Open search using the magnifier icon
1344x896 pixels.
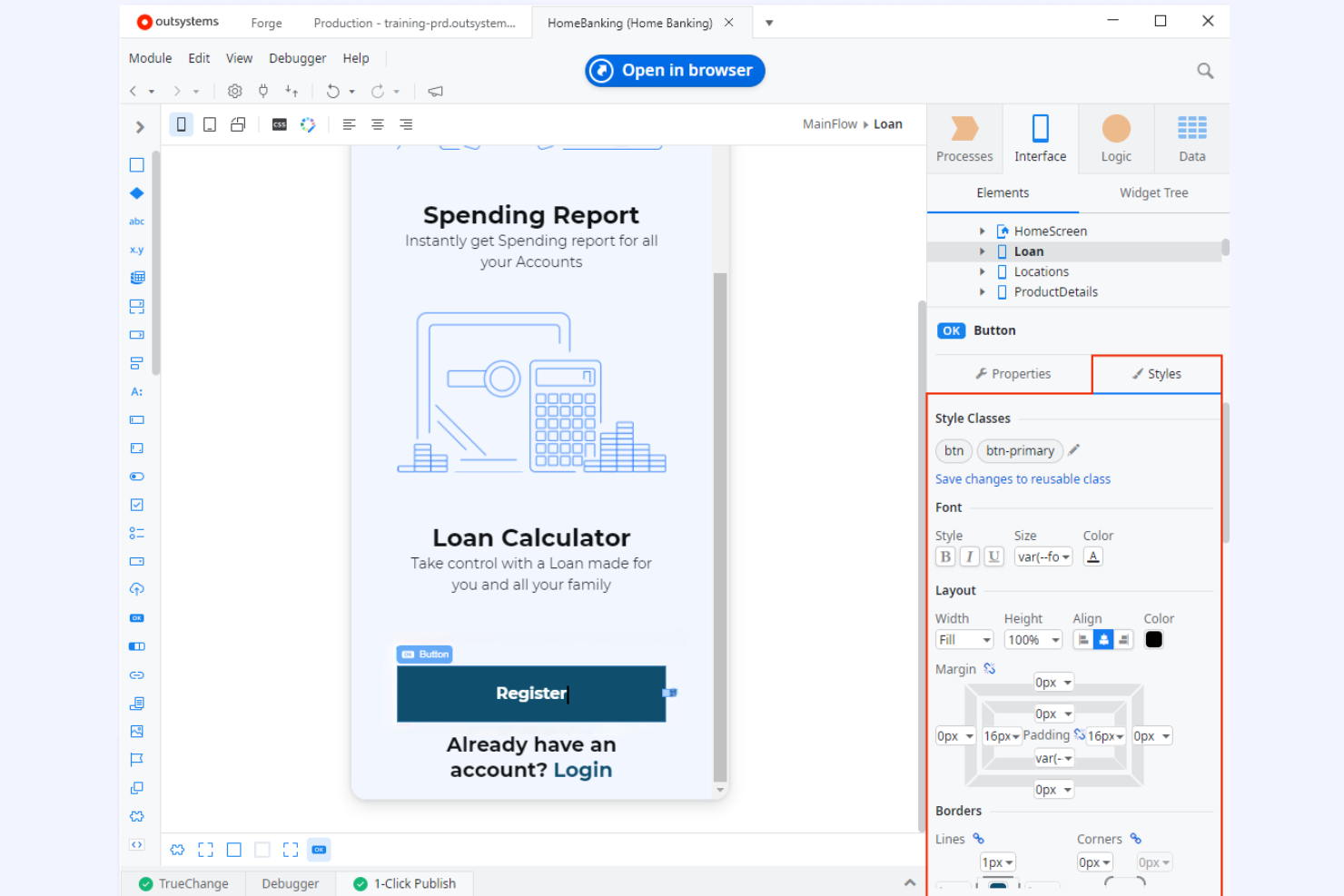click(1205, 70)
